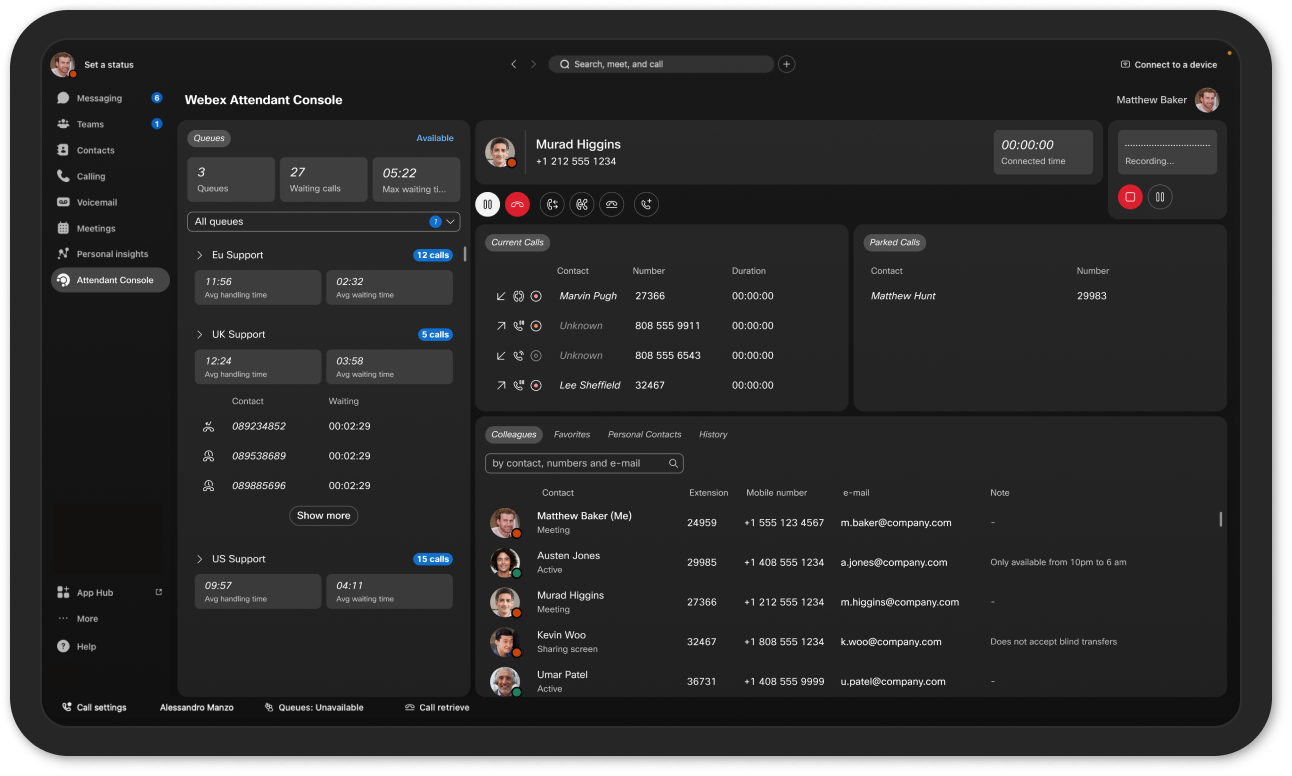This screenshot has height=776, width=1292.
Task: Click the 12 calls badge
Action: tap(433, 255)
